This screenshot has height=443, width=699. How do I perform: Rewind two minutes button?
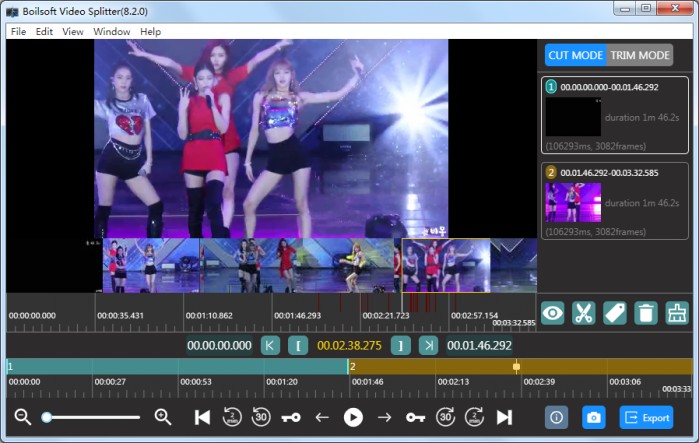point(232,417)
